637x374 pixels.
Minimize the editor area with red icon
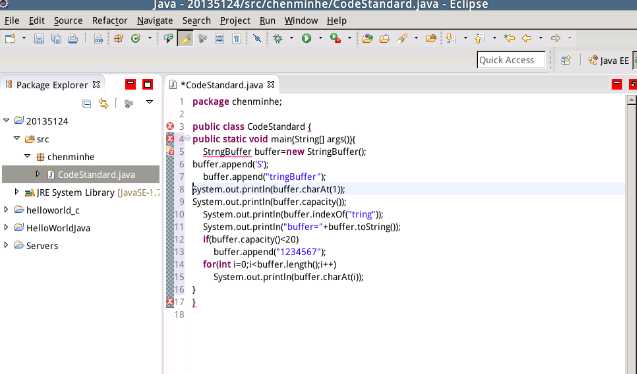617,84
